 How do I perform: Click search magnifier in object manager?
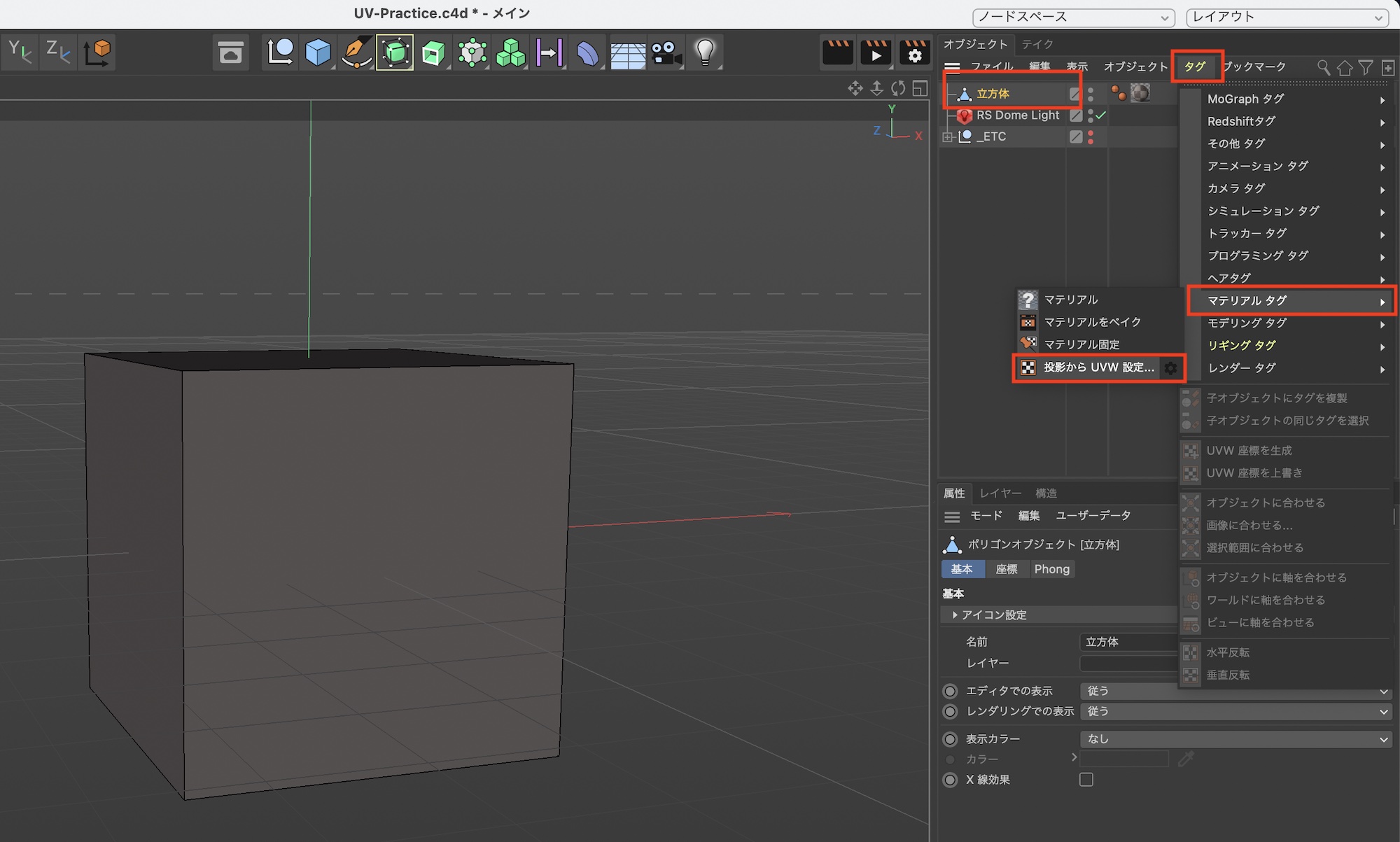(1323, 67)
